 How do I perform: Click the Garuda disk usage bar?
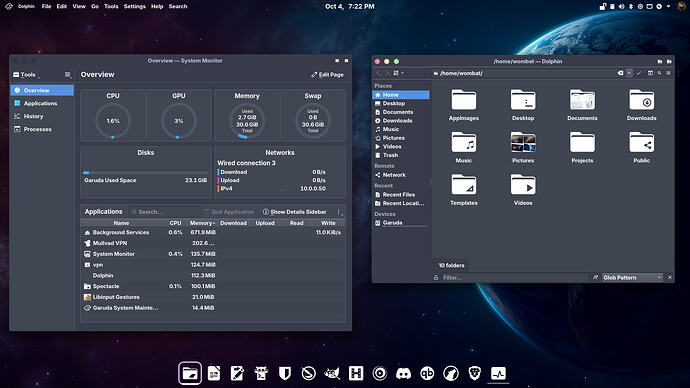pyautogui.click(x=145, y=173)
